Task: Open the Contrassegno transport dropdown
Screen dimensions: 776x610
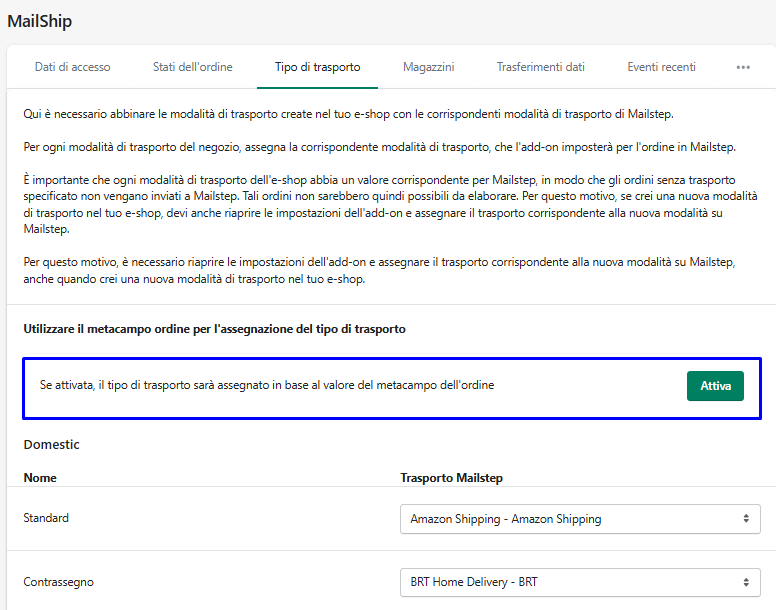Action: pyautogui.click(x=579, y=582)
